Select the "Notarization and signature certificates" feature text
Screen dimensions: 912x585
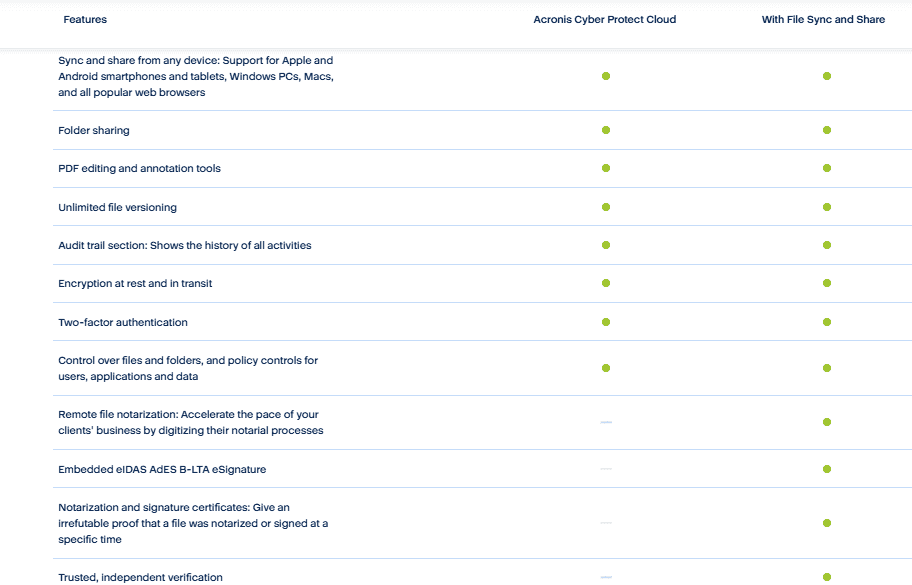(193, 523)
